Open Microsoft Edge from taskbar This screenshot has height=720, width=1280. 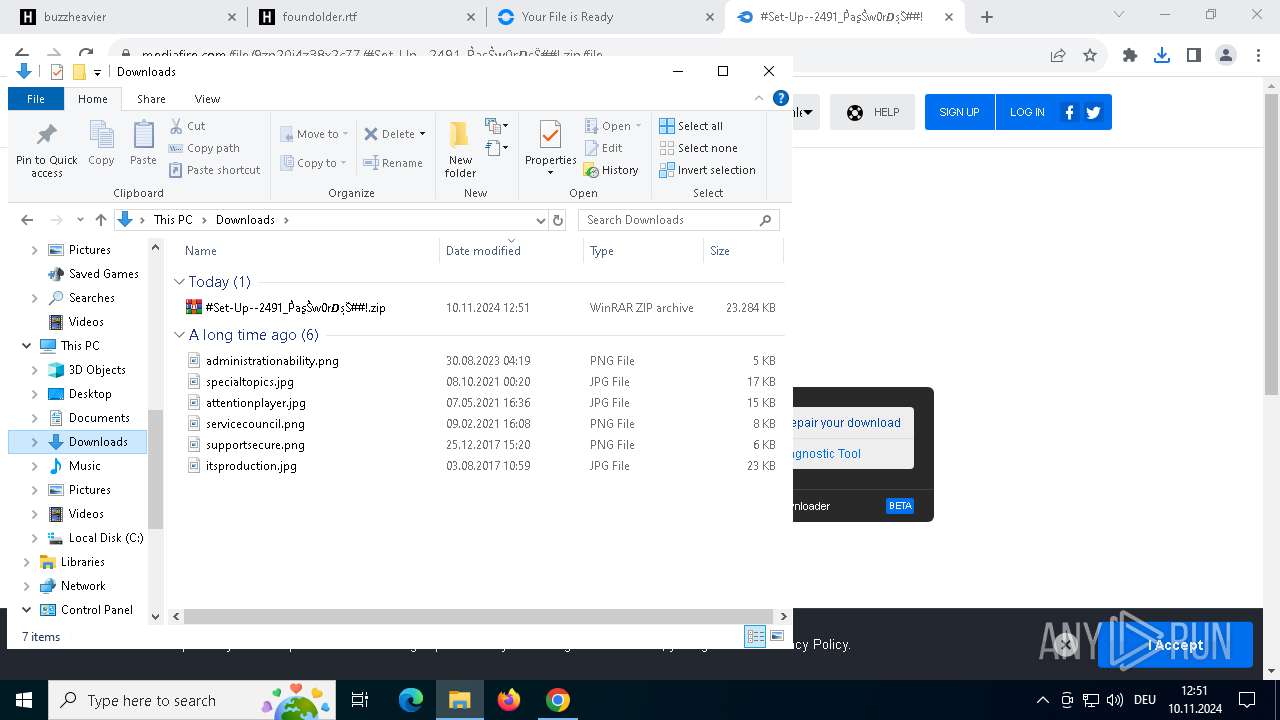pyautogui.click(x=411, y=700)
